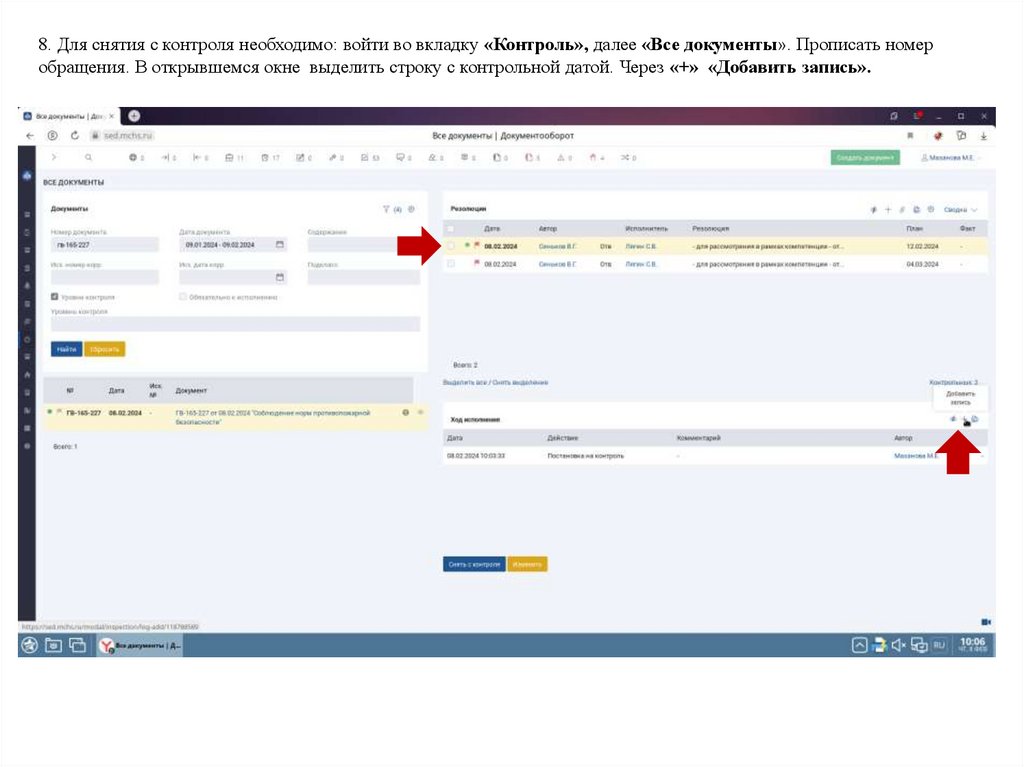This screenshot has height=767, width=1024.
Task: Click the plus icon in Резолюции panel header
Action: (889, 208)
